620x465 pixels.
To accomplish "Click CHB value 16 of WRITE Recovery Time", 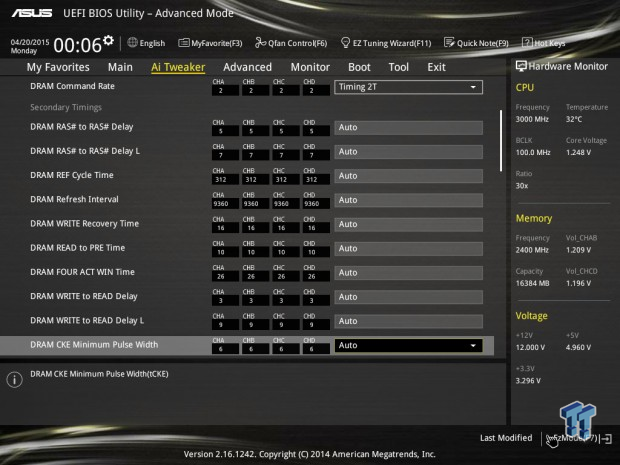I will pos(255,228).
